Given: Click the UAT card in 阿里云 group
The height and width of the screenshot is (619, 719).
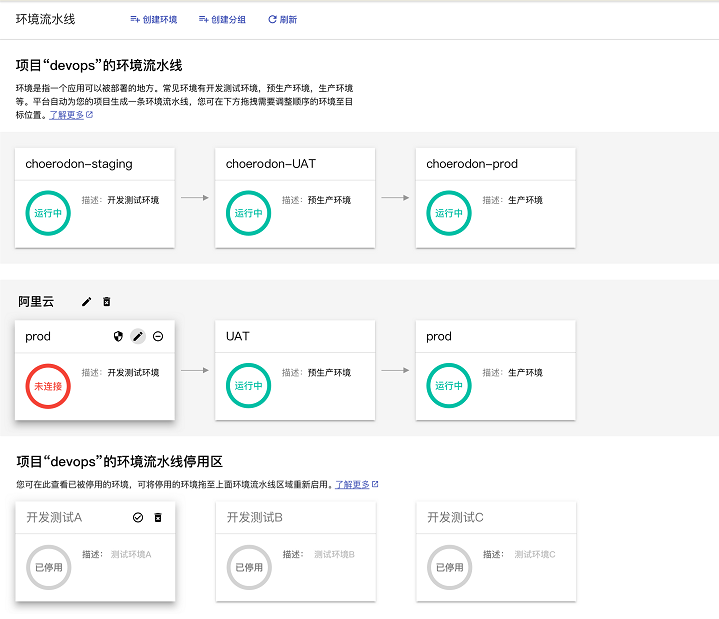Looking at the screenshot, I should (295, 370).
